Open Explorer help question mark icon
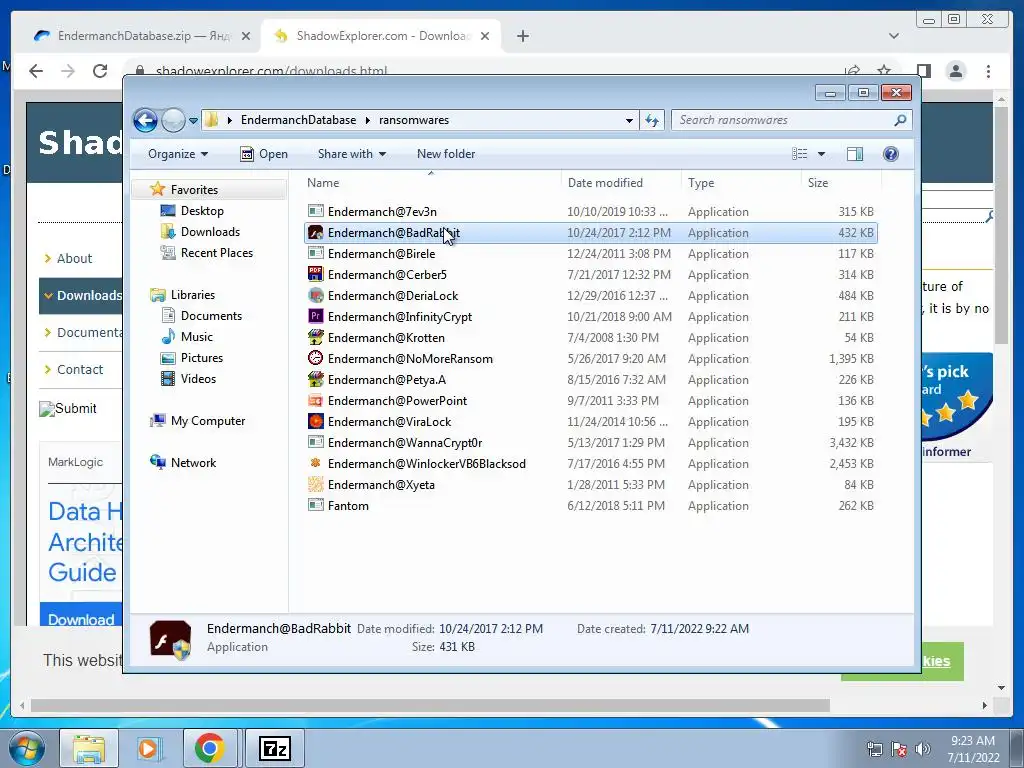This screenshot has width=1024, height=768. [890, 153]
